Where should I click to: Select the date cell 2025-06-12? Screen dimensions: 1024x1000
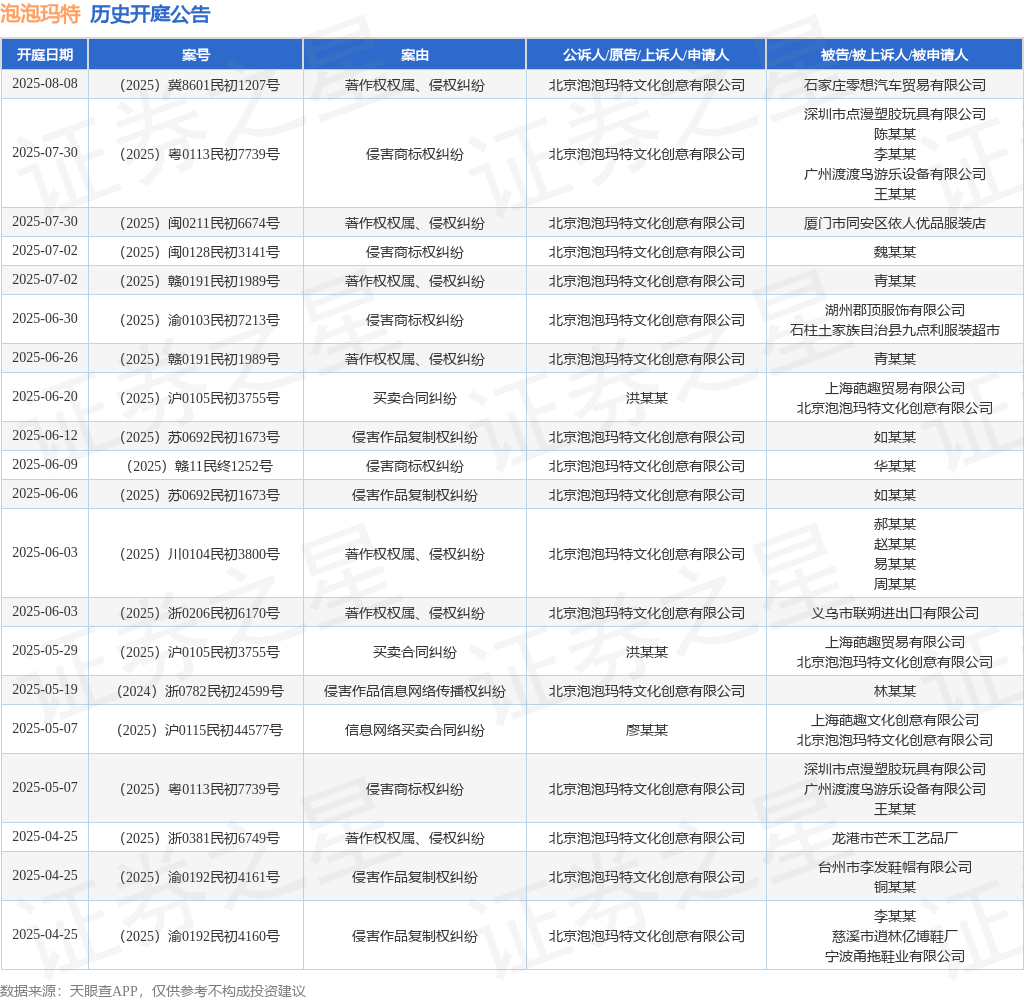(x=44, y=436)
